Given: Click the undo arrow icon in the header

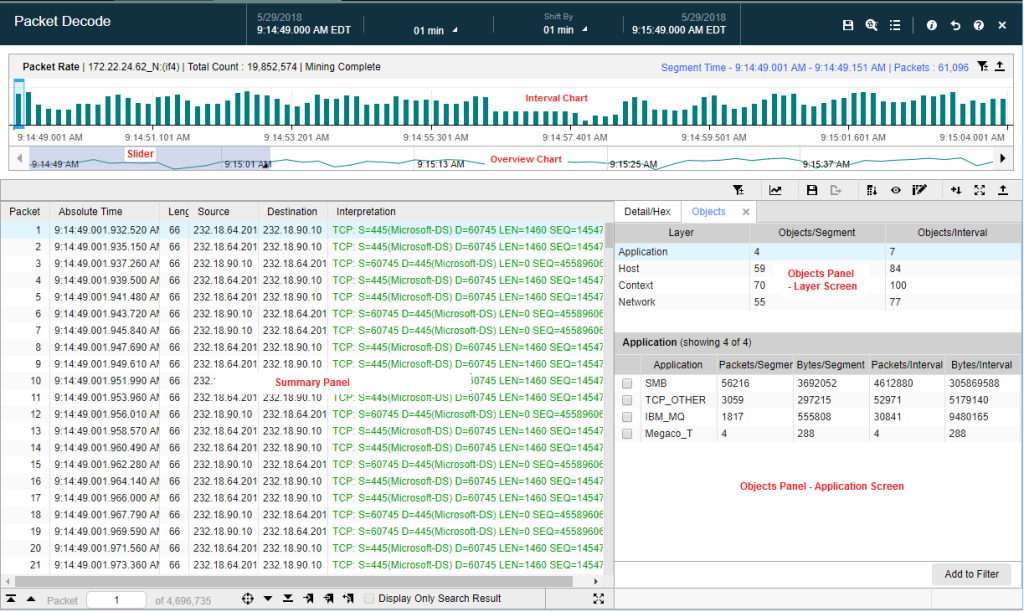Looking at the screenshot, I should pos(955,25).
